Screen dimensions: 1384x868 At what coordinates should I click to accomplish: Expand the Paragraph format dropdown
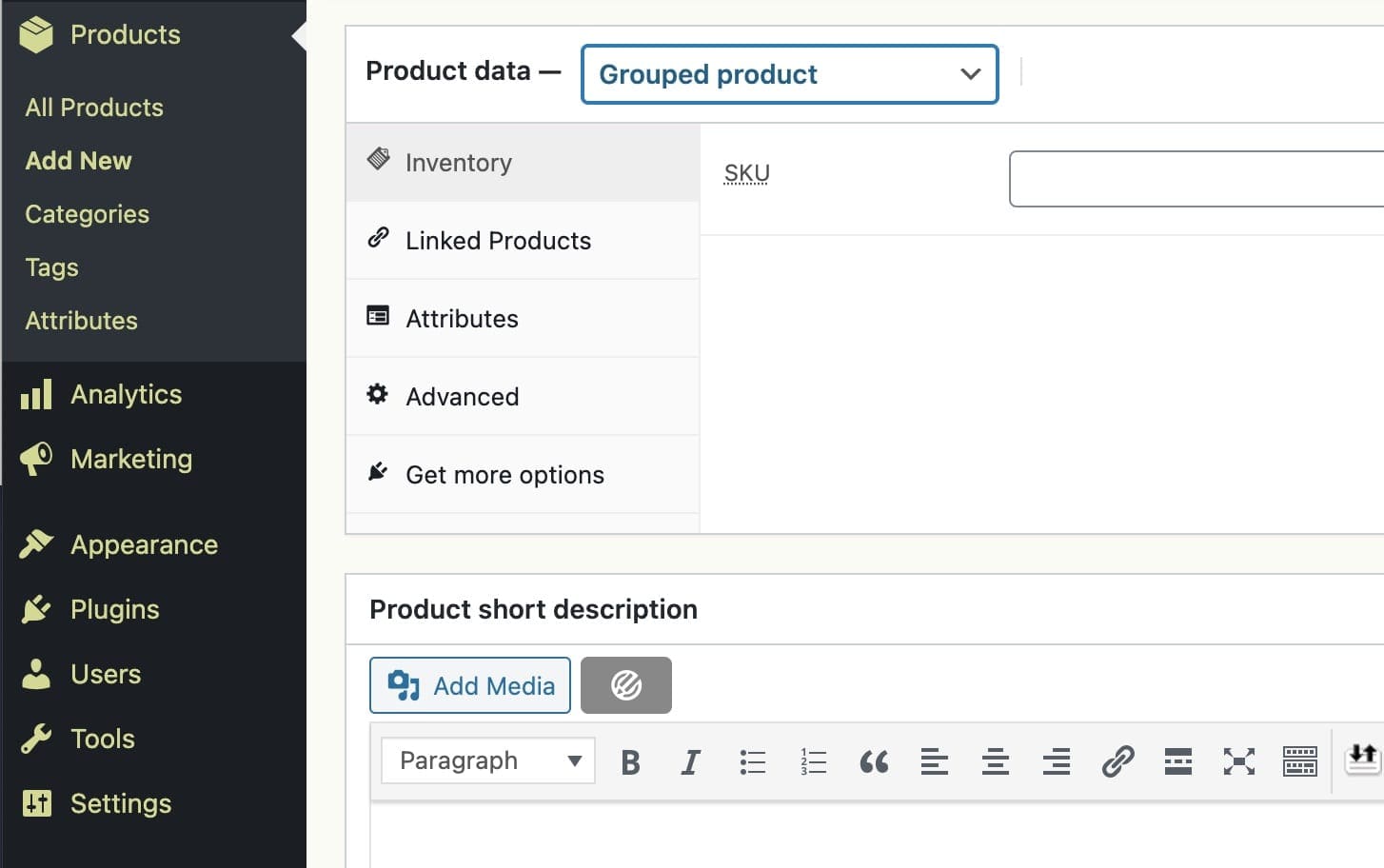488,761
